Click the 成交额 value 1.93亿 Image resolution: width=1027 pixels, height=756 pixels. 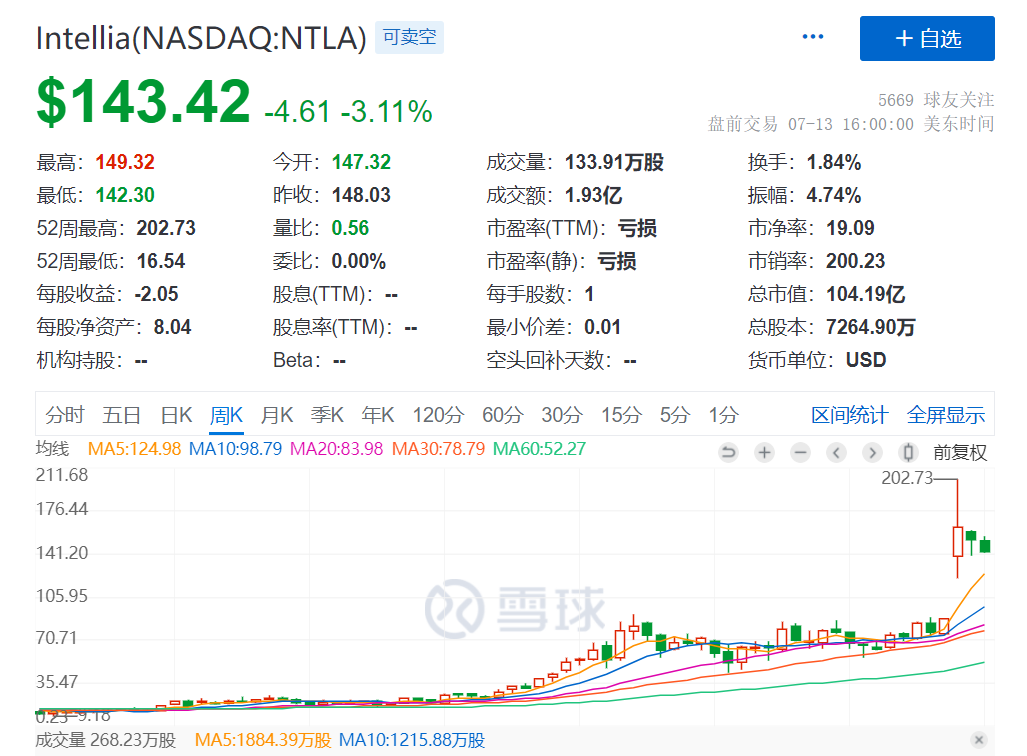pos(593,195)
